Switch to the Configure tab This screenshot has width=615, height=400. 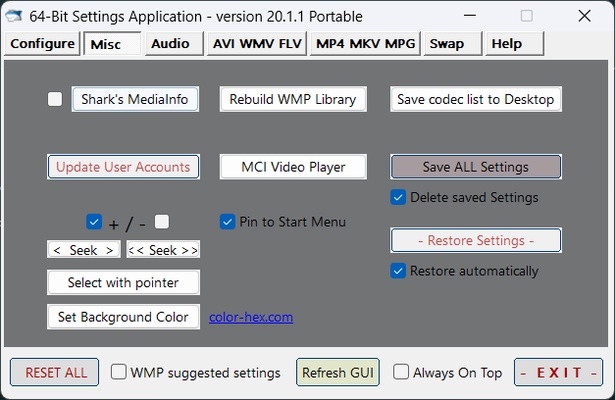click(43, 44)
